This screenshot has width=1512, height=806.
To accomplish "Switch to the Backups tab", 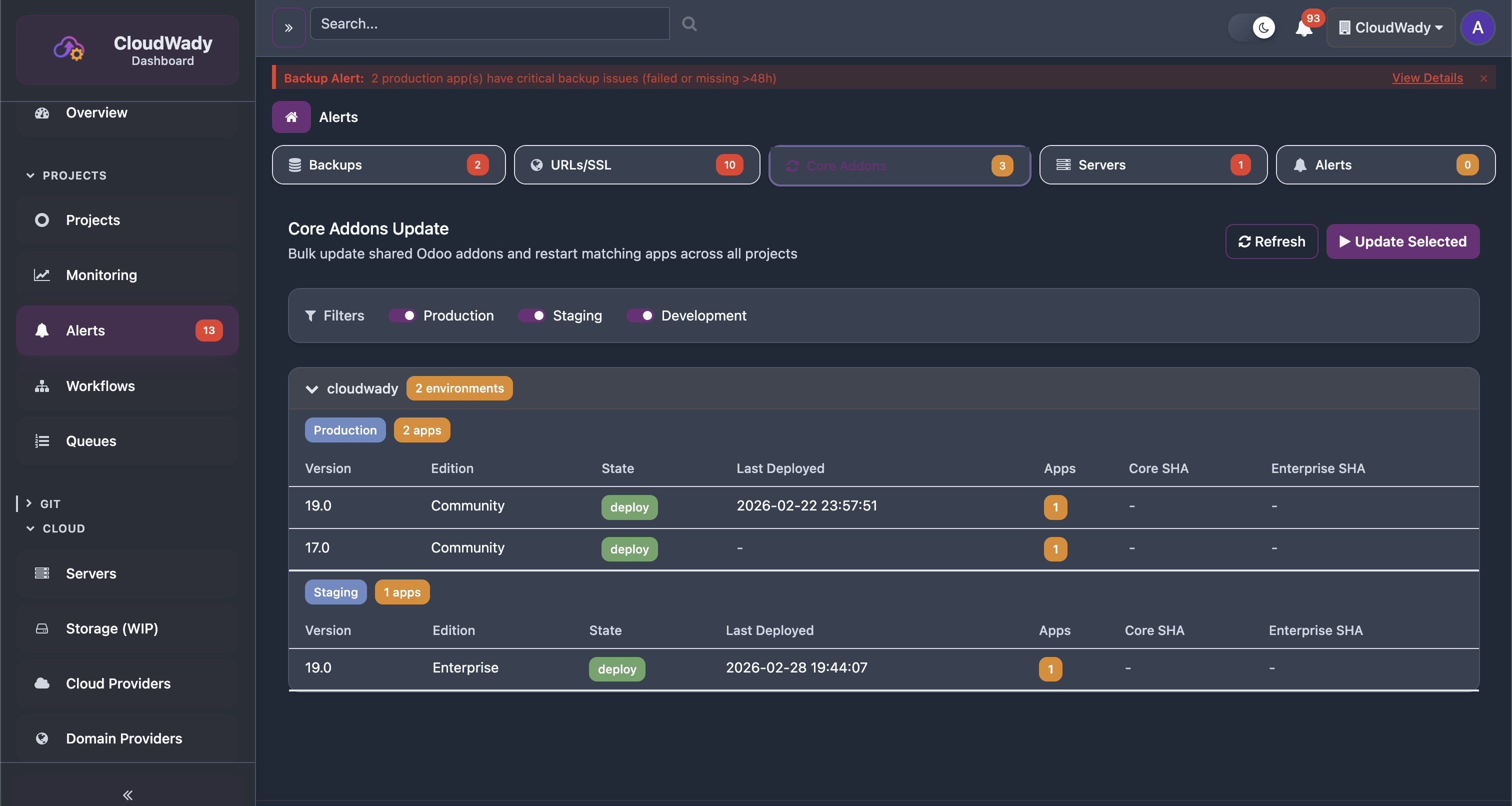I will 388,165.
